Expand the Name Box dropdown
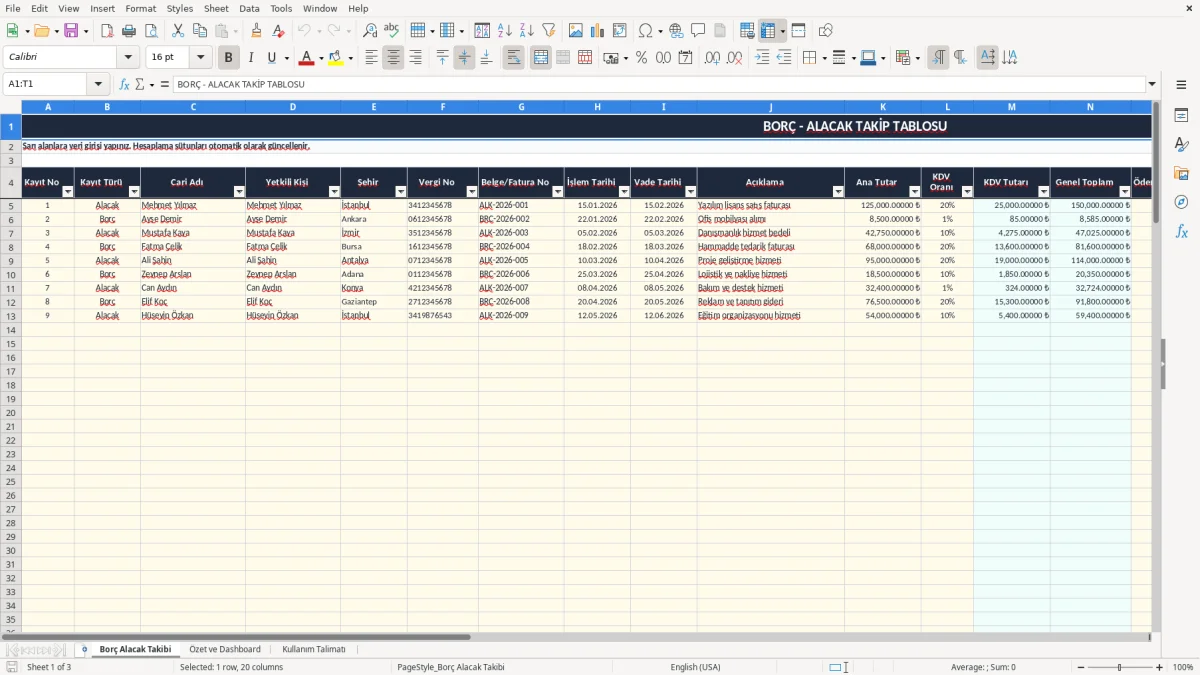 coord(98,84)
